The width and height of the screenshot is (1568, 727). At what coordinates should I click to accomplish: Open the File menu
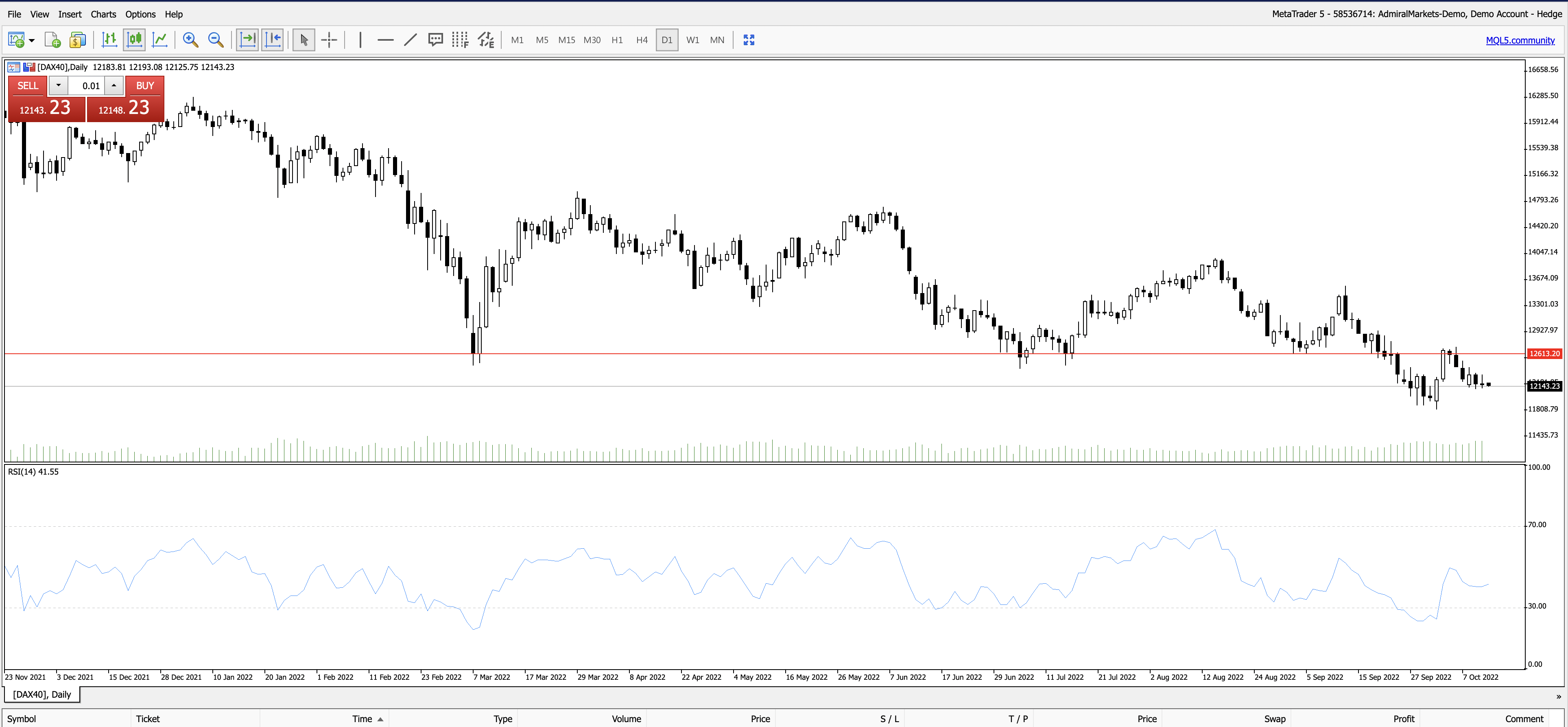14,14
